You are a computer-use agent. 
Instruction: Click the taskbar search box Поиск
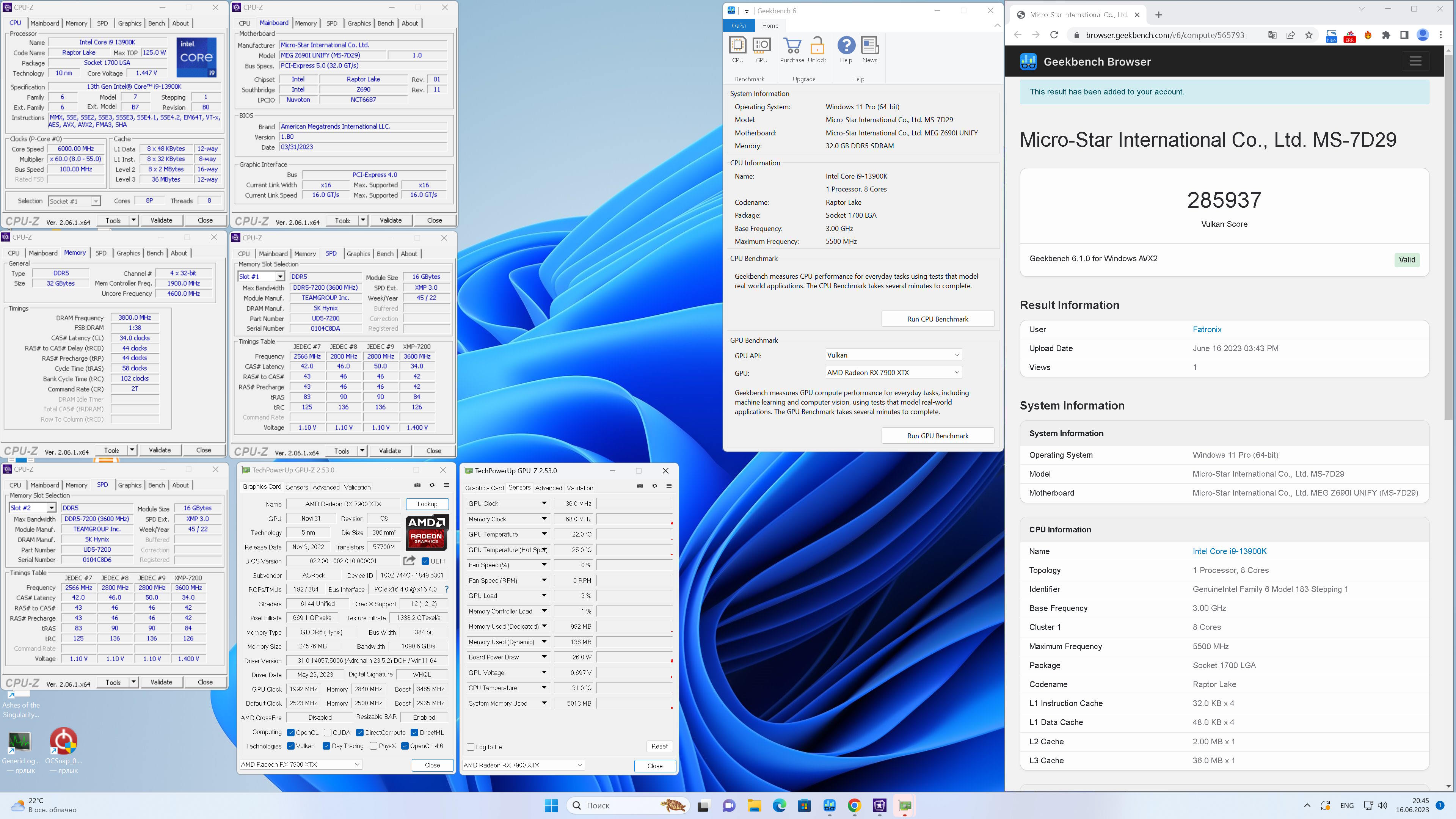(628, 805)
